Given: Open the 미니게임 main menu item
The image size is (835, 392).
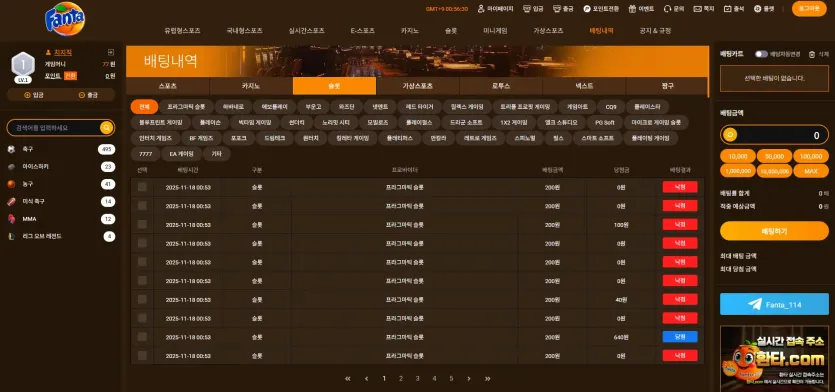Looking at the screenshot, I should [495, 31].
